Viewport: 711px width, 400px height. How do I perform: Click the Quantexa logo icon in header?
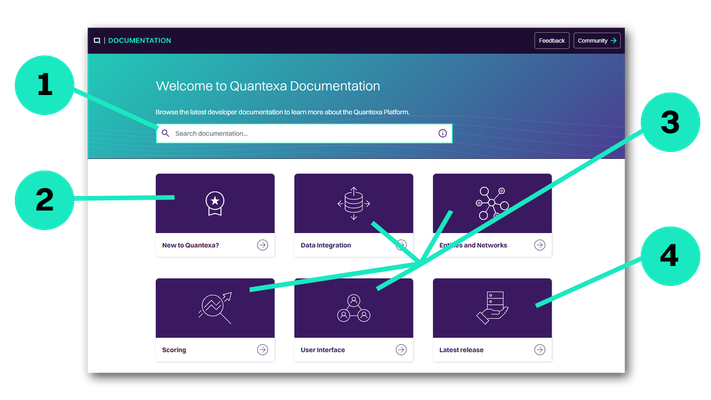[x=97, y=41]
